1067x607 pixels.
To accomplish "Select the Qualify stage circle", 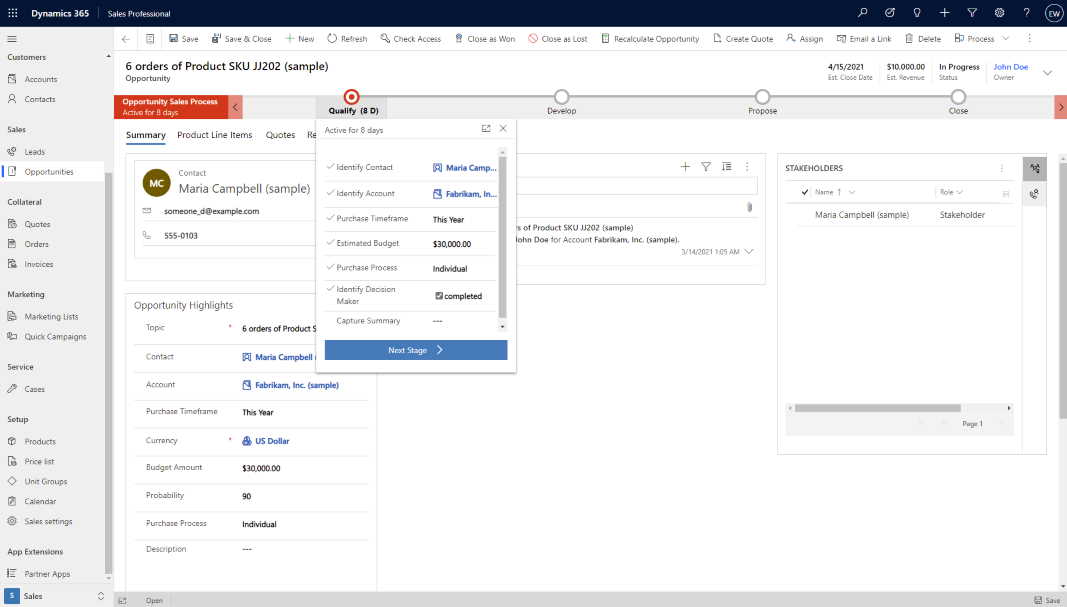I will [x=351, y=97].
